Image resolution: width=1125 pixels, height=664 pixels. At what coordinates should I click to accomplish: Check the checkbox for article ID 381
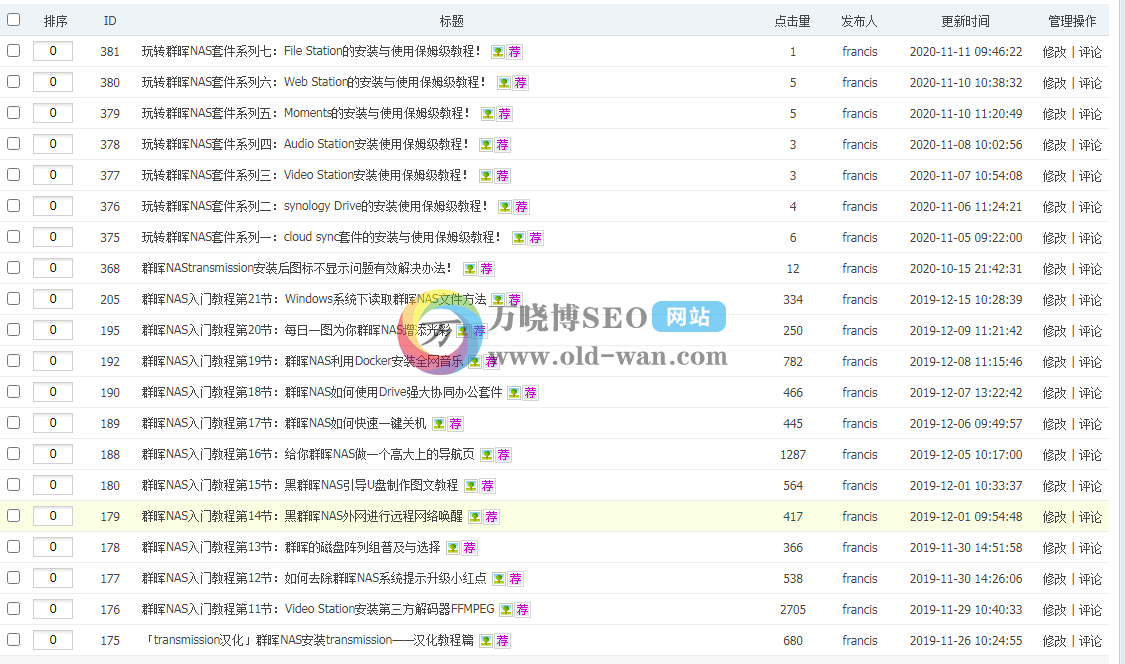13,51
